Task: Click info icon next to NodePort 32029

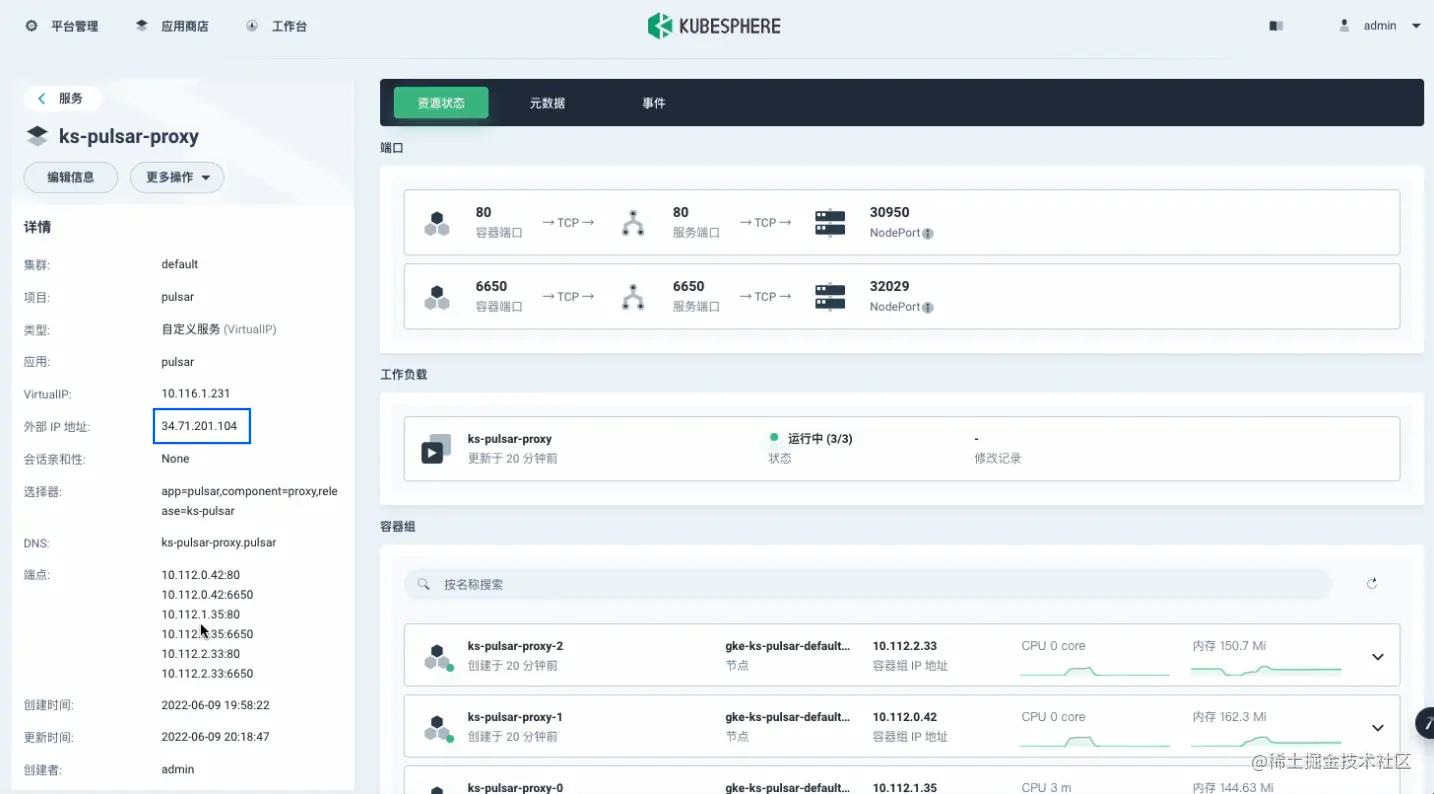Action: coord(928,308)
